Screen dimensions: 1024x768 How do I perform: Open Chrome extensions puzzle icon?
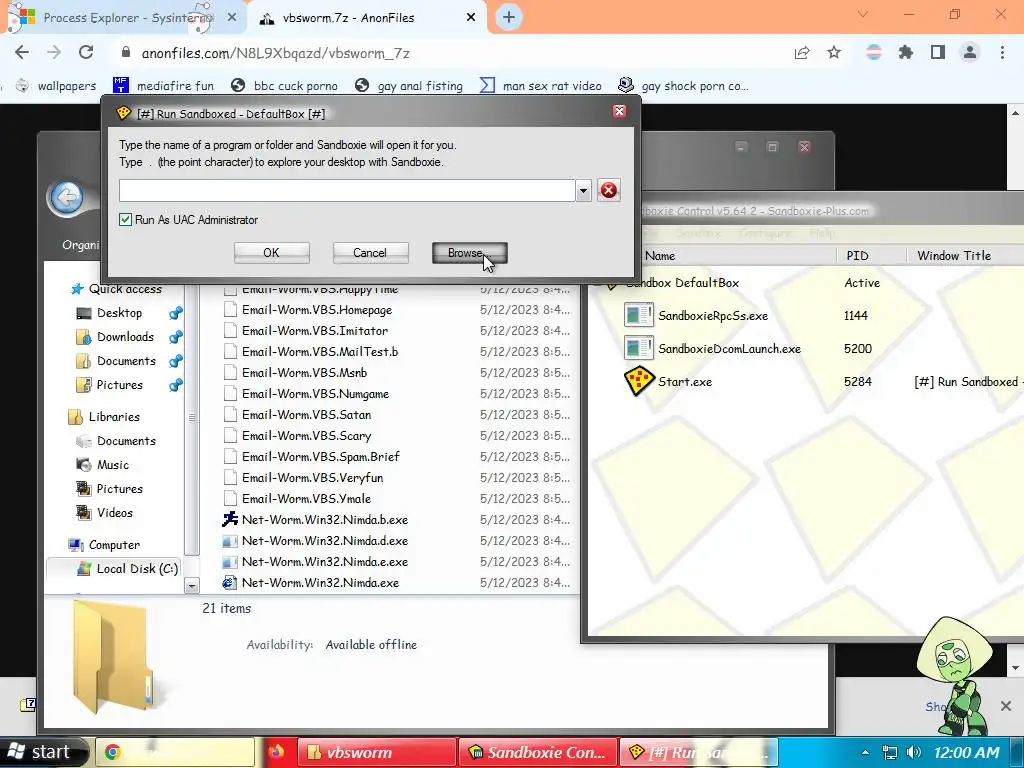pyautogui.click(x=905, y=53)
